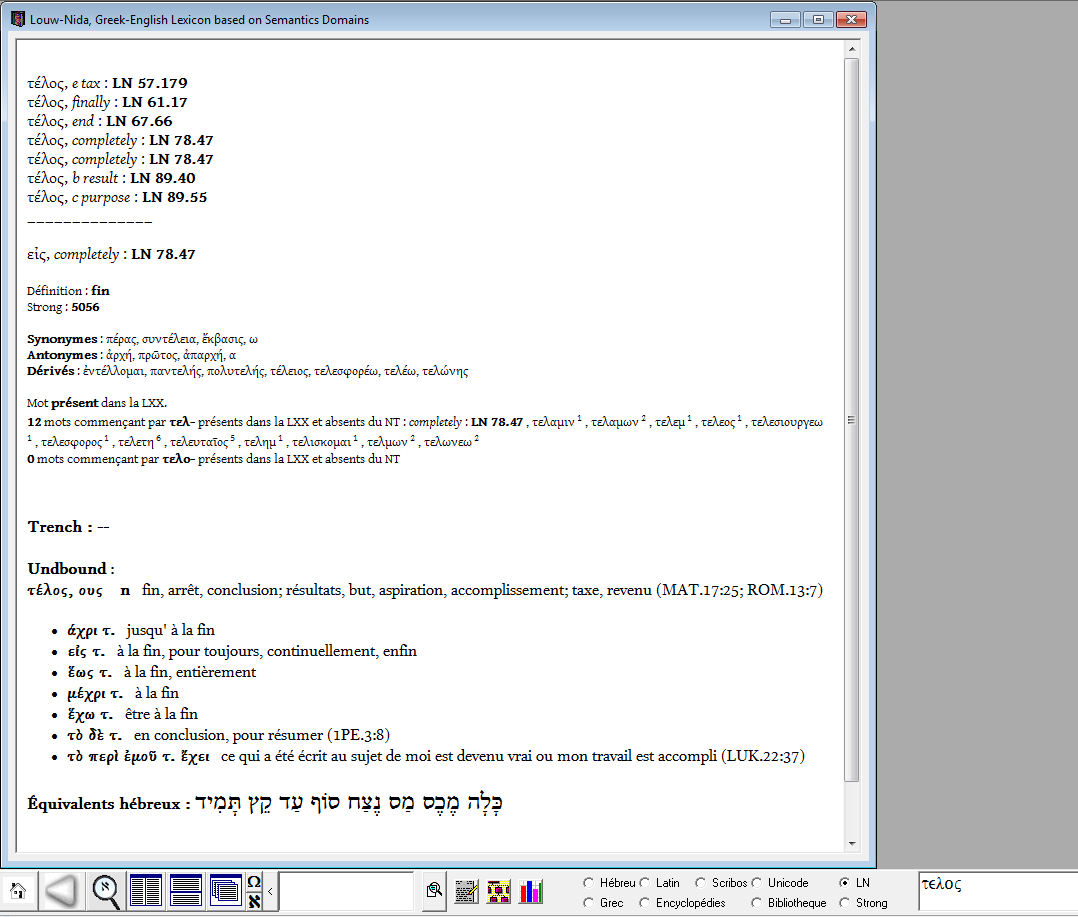Open the hierarchy diagram tool icon
The image size is (1078, 917).
498,892
